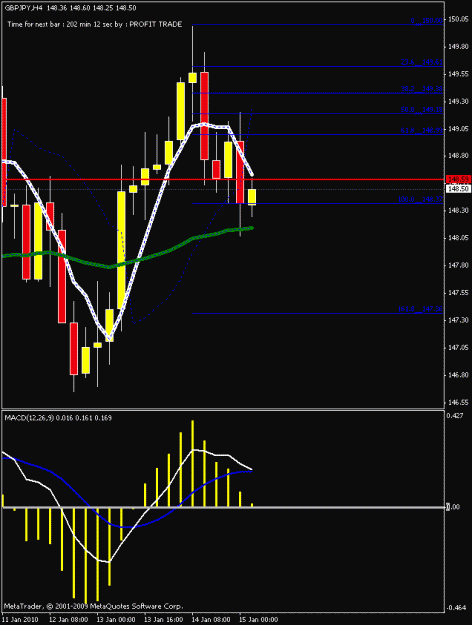Screen dimensions: 472x625
Task: Click the 149.80 price scale label
Action: 458,47
